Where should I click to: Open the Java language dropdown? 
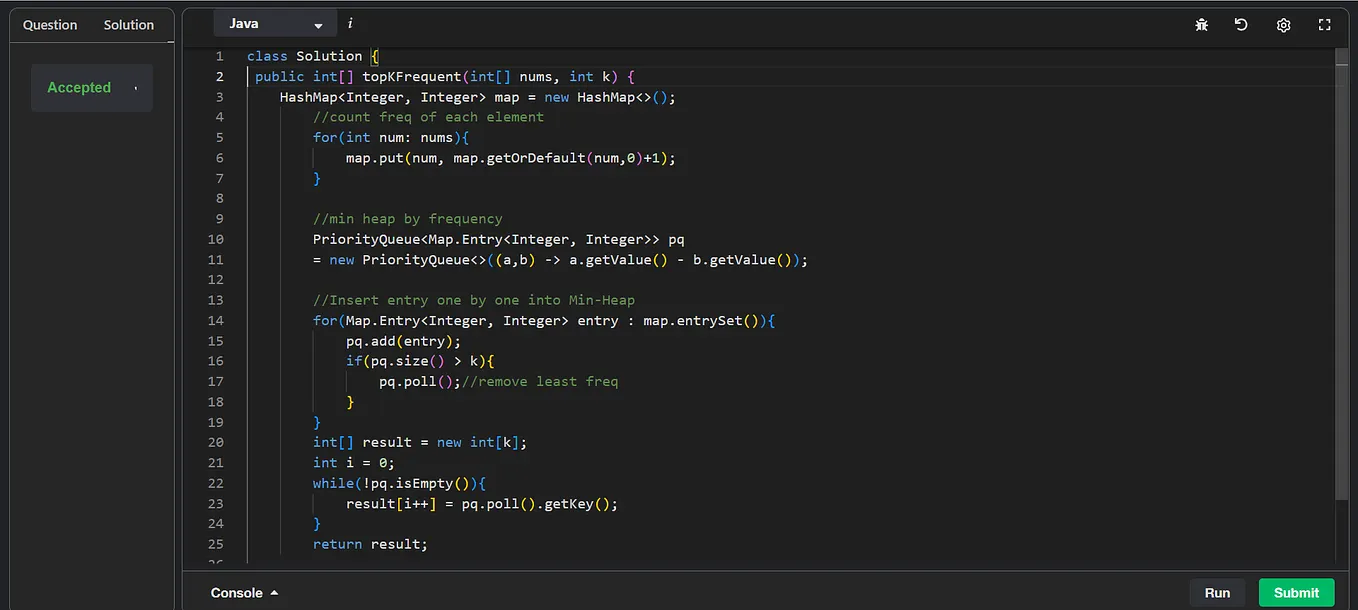tap(275, 22)
